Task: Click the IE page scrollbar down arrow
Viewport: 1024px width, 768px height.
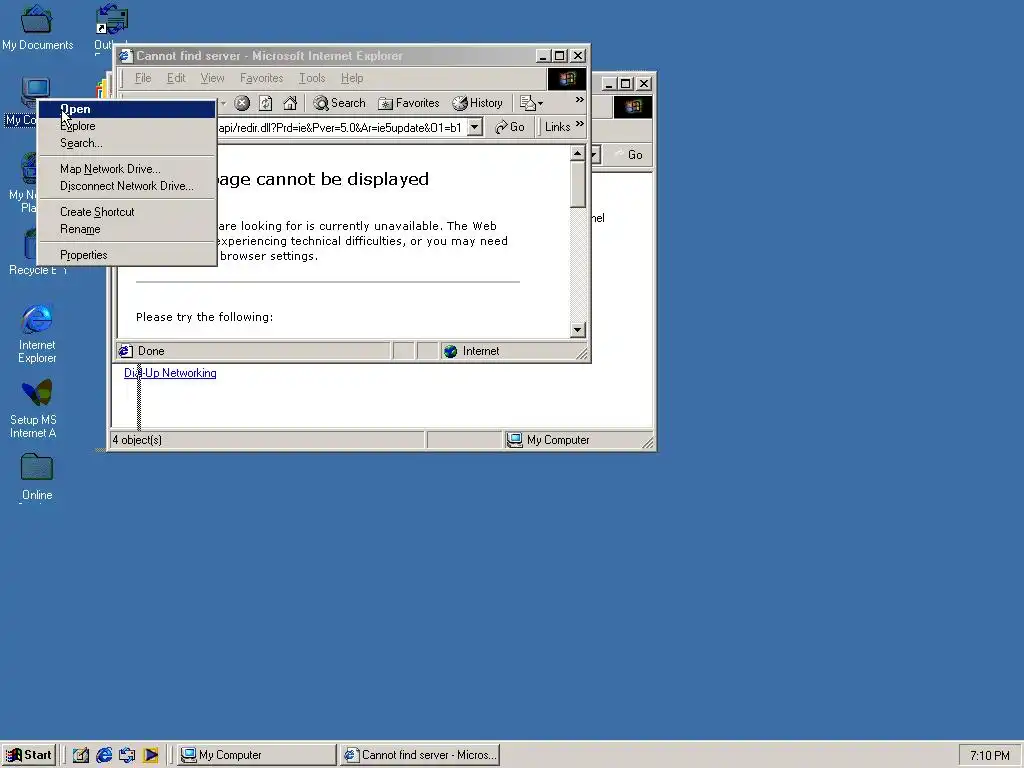Action: [577, 330]
